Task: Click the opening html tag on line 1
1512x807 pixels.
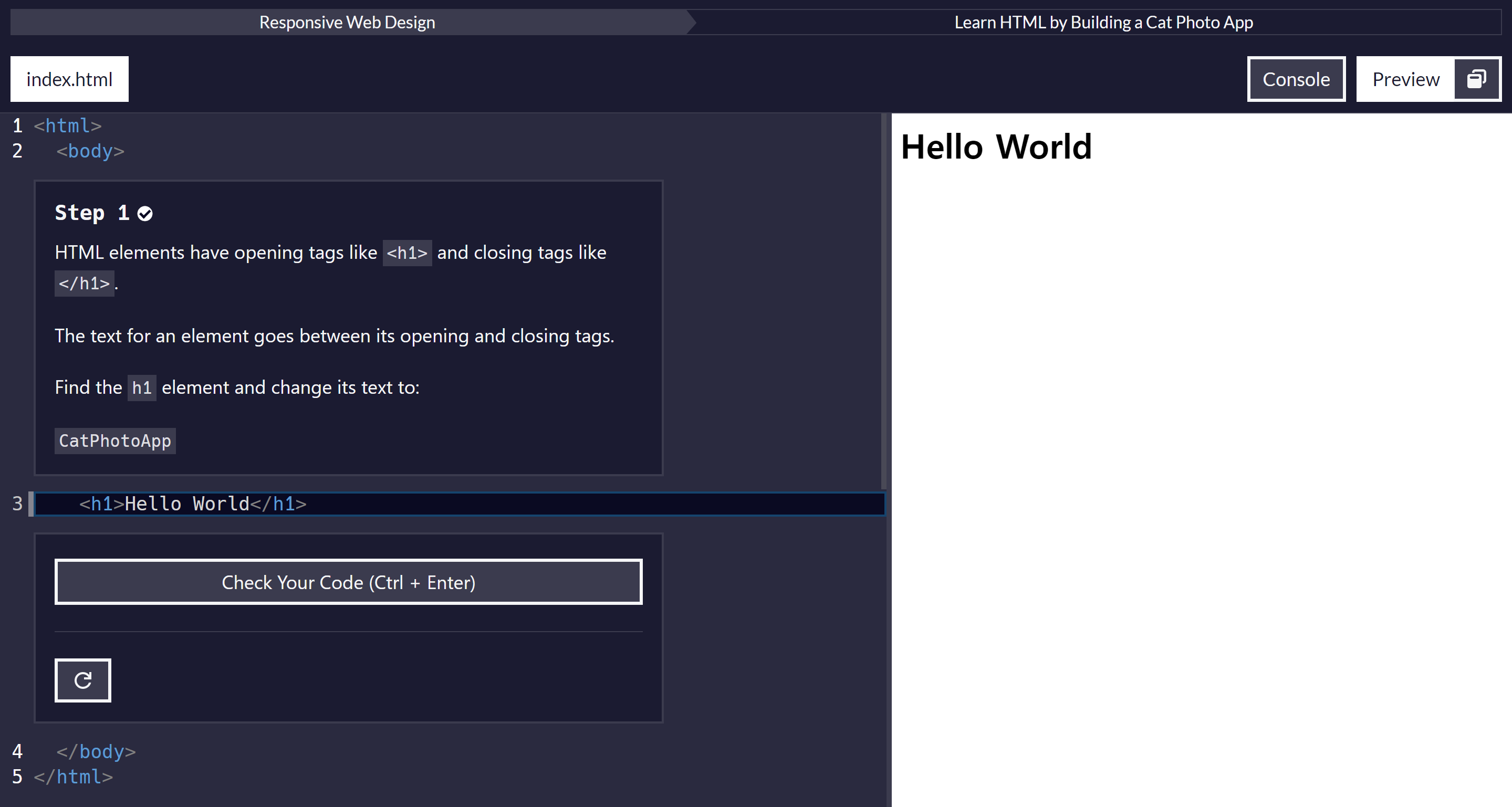Action: [68, 125]
